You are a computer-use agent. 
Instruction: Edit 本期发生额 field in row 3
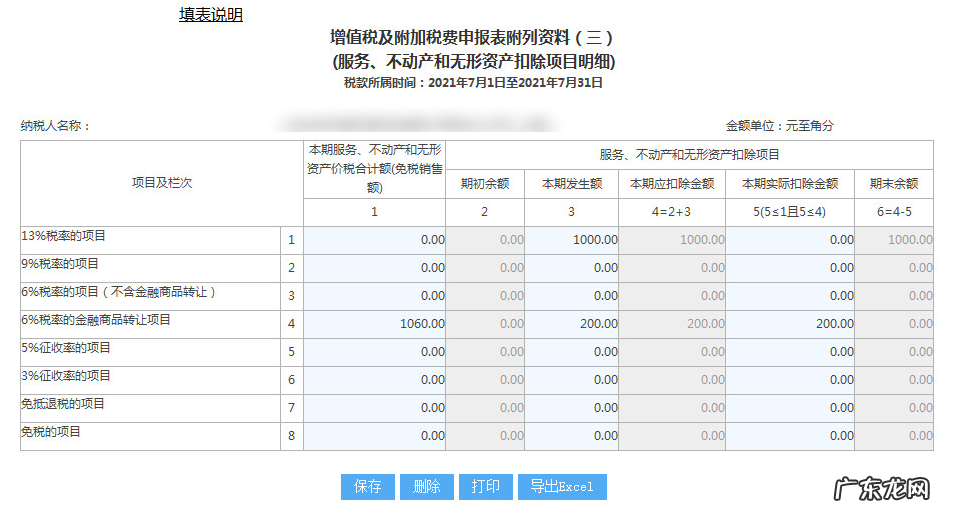[x=572, y=296]
